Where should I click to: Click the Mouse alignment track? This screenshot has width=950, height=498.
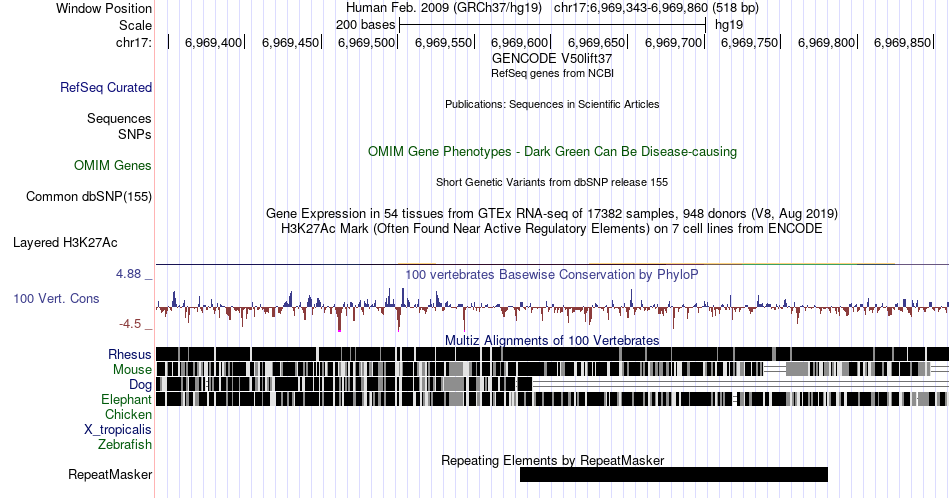pos(552,370)
